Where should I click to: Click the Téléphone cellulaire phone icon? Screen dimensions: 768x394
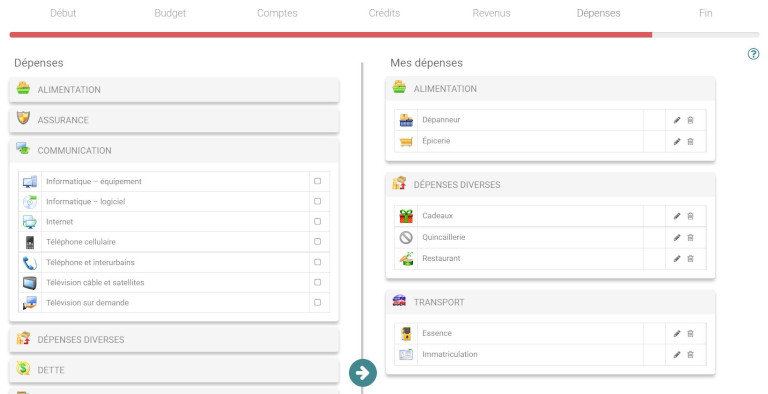coord(30,242)
